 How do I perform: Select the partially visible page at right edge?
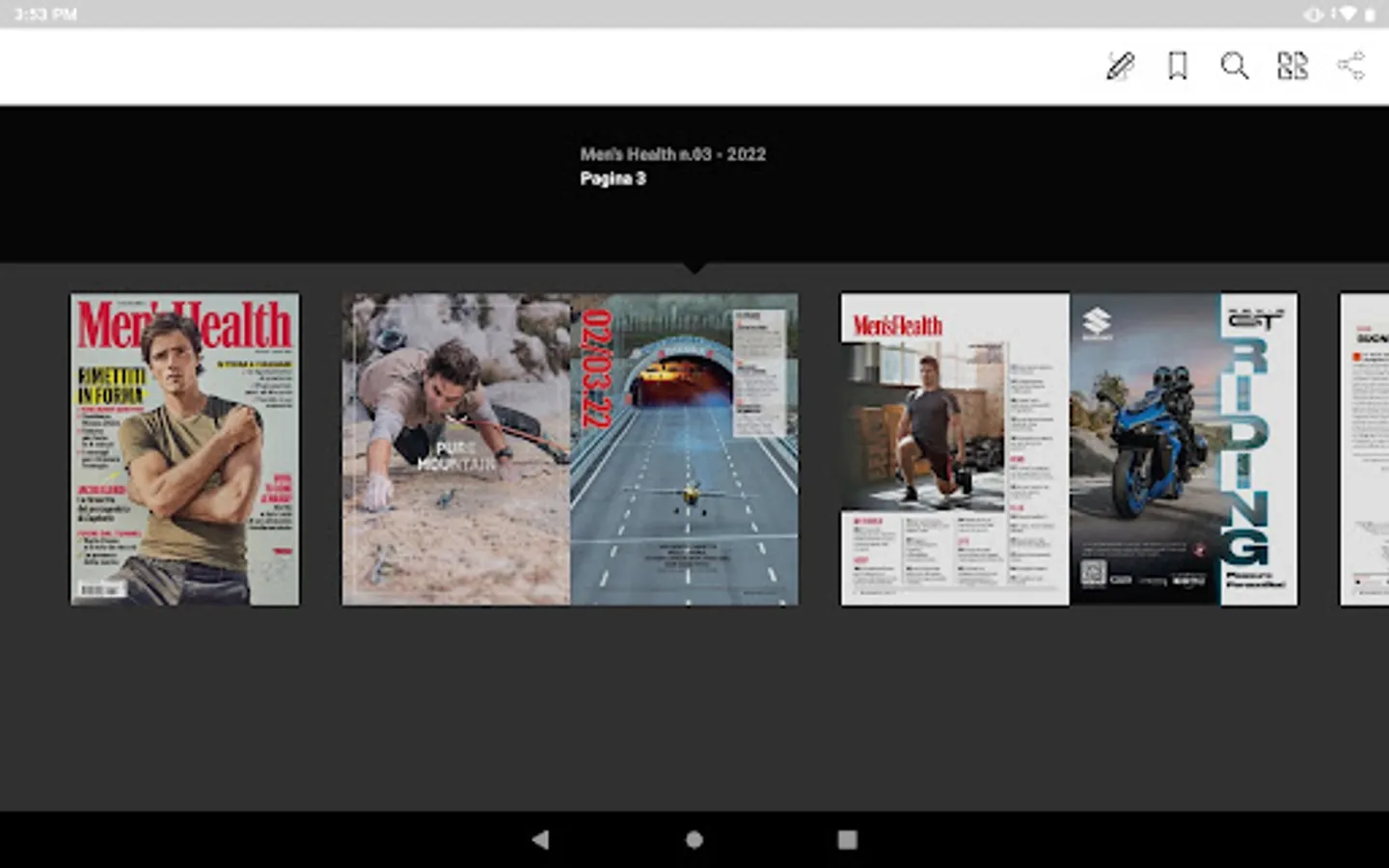(x=1365, y=449)
